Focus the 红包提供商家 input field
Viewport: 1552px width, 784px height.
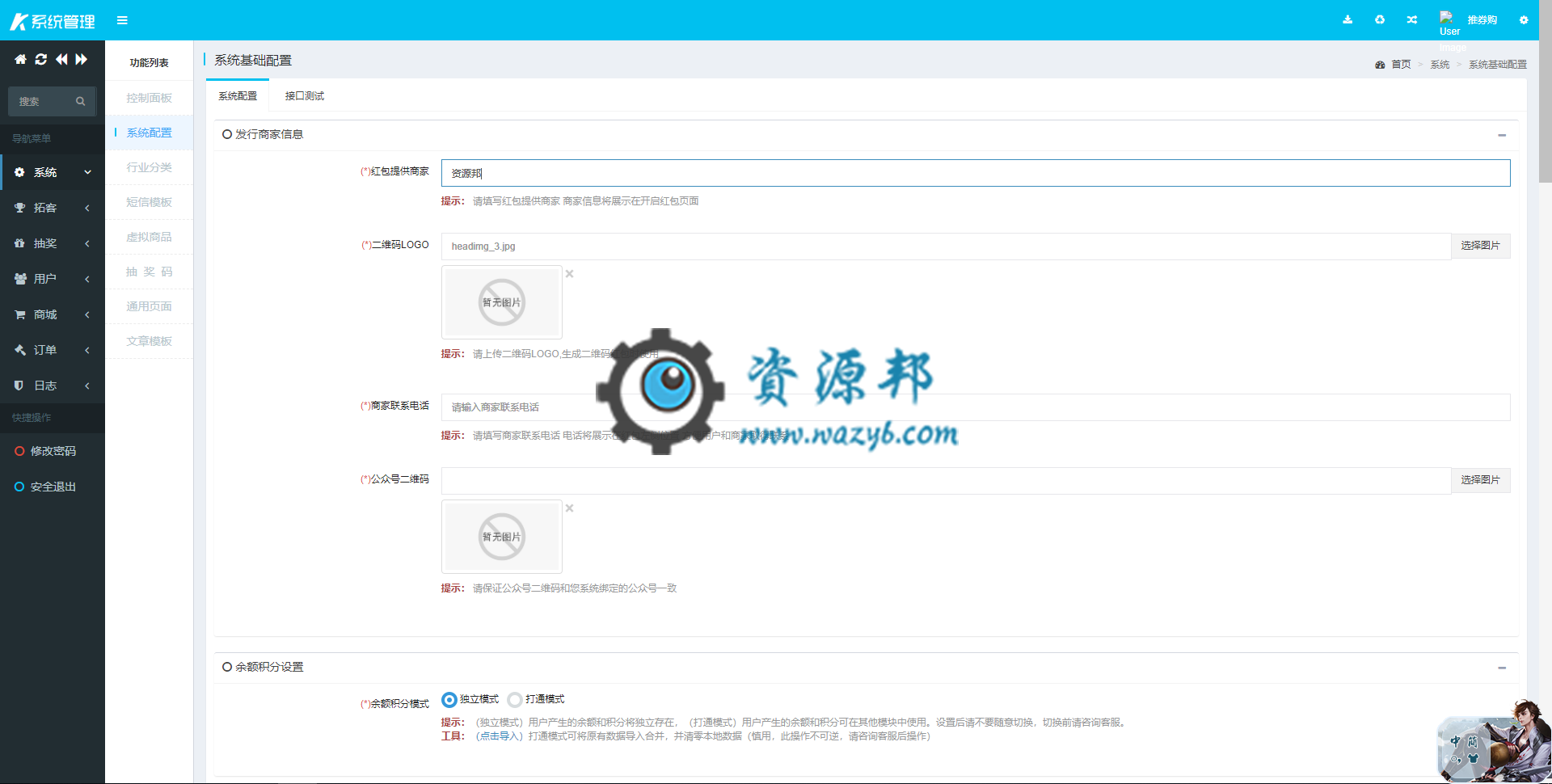[x=976, y=173]
